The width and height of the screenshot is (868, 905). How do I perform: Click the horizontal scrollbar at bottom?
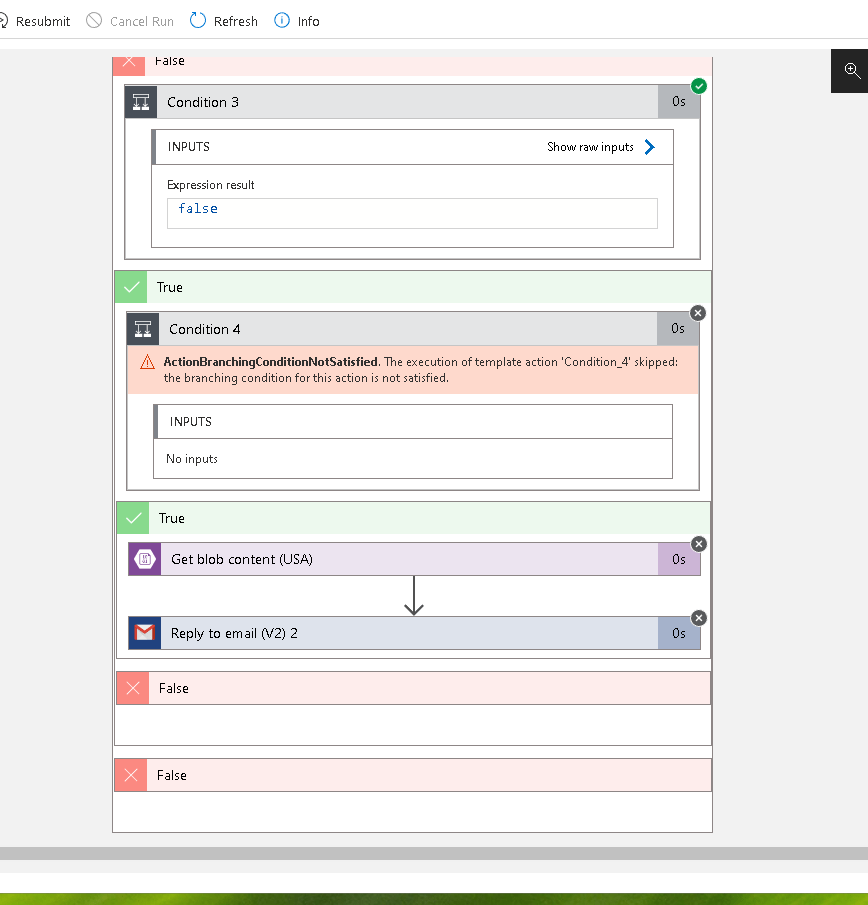point(434,853)
